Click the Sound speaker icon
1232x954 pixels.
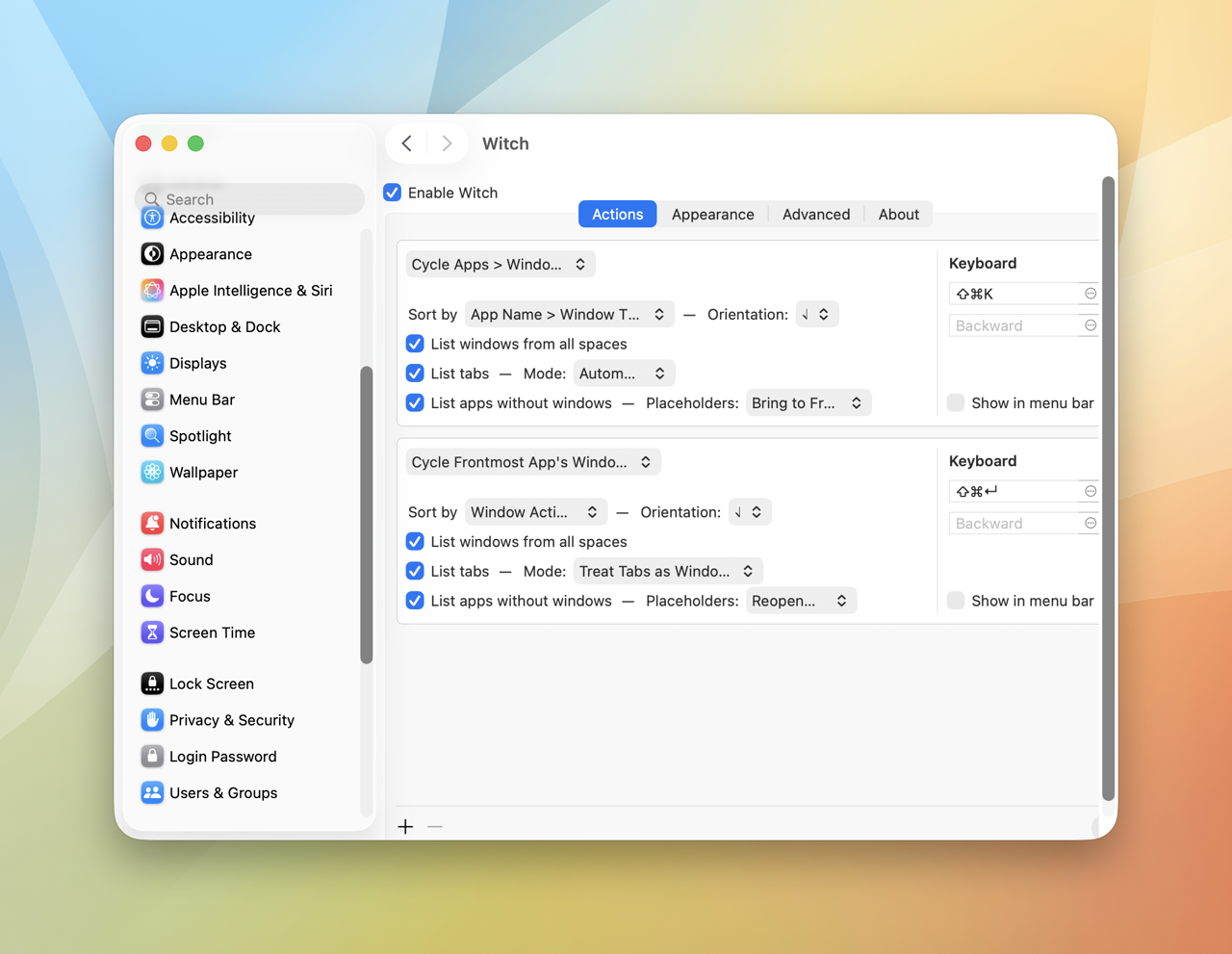click(152, 560)
